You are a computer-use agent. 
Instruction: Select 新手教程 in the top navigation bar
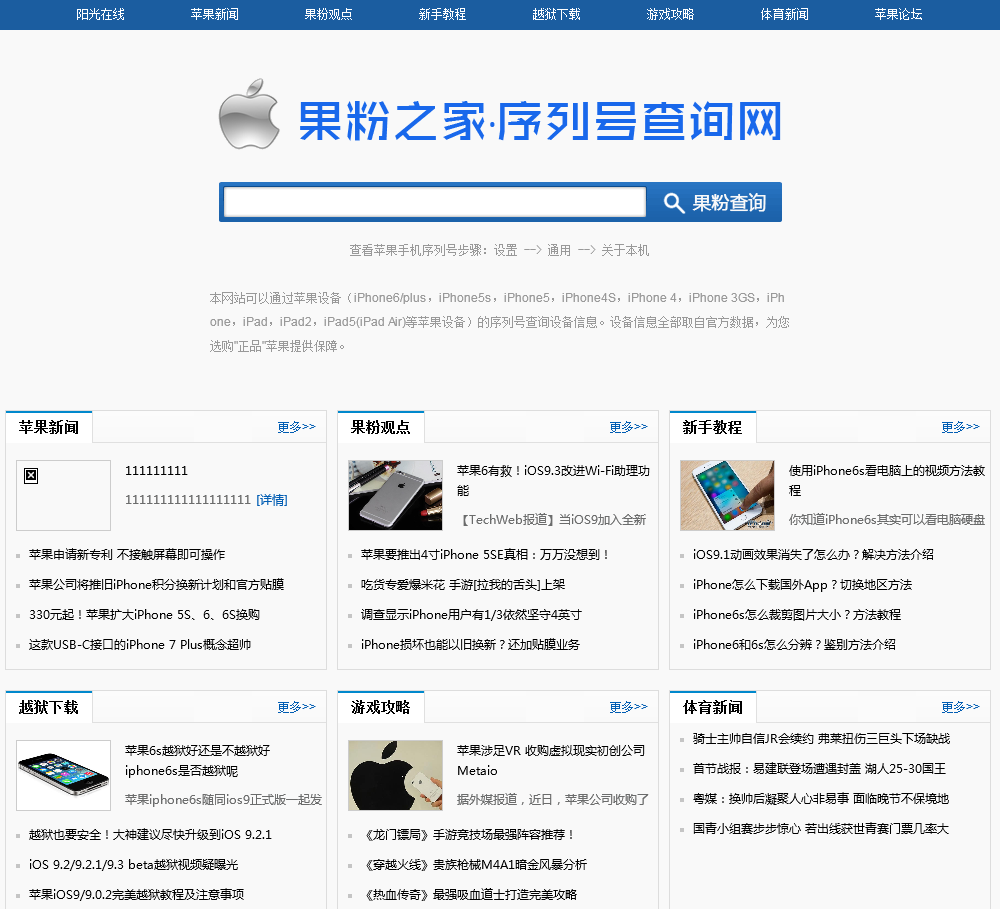(442, 14)
